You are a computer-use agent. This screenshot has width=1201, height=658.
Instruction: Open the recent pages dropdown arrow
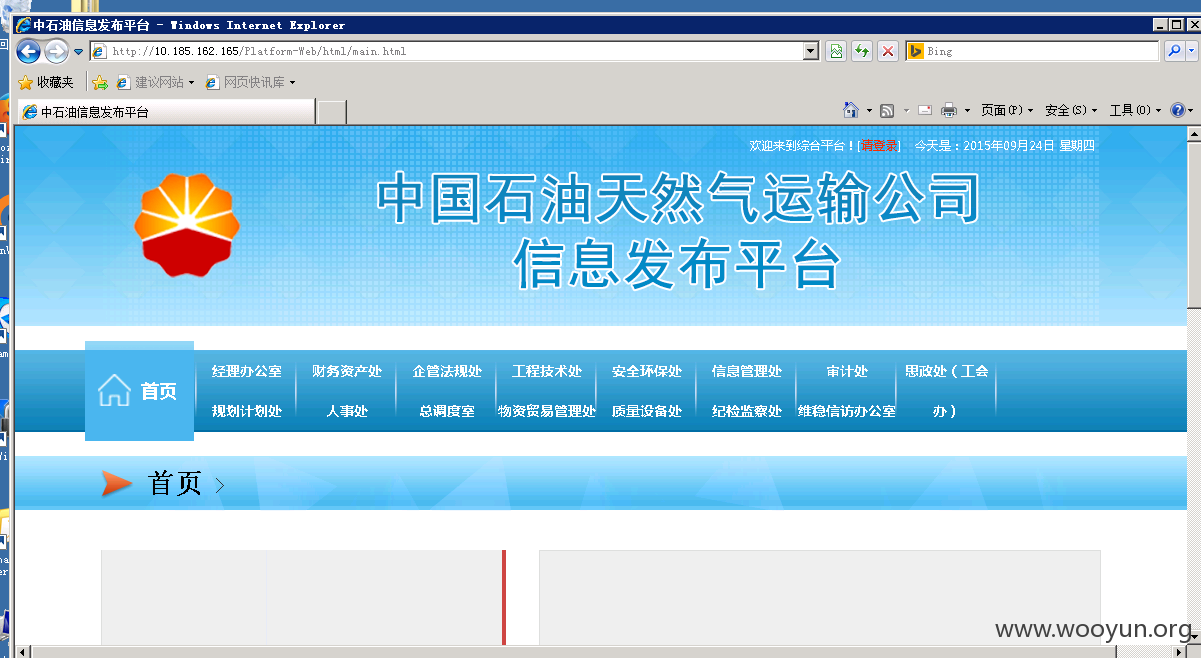[78, 52]
